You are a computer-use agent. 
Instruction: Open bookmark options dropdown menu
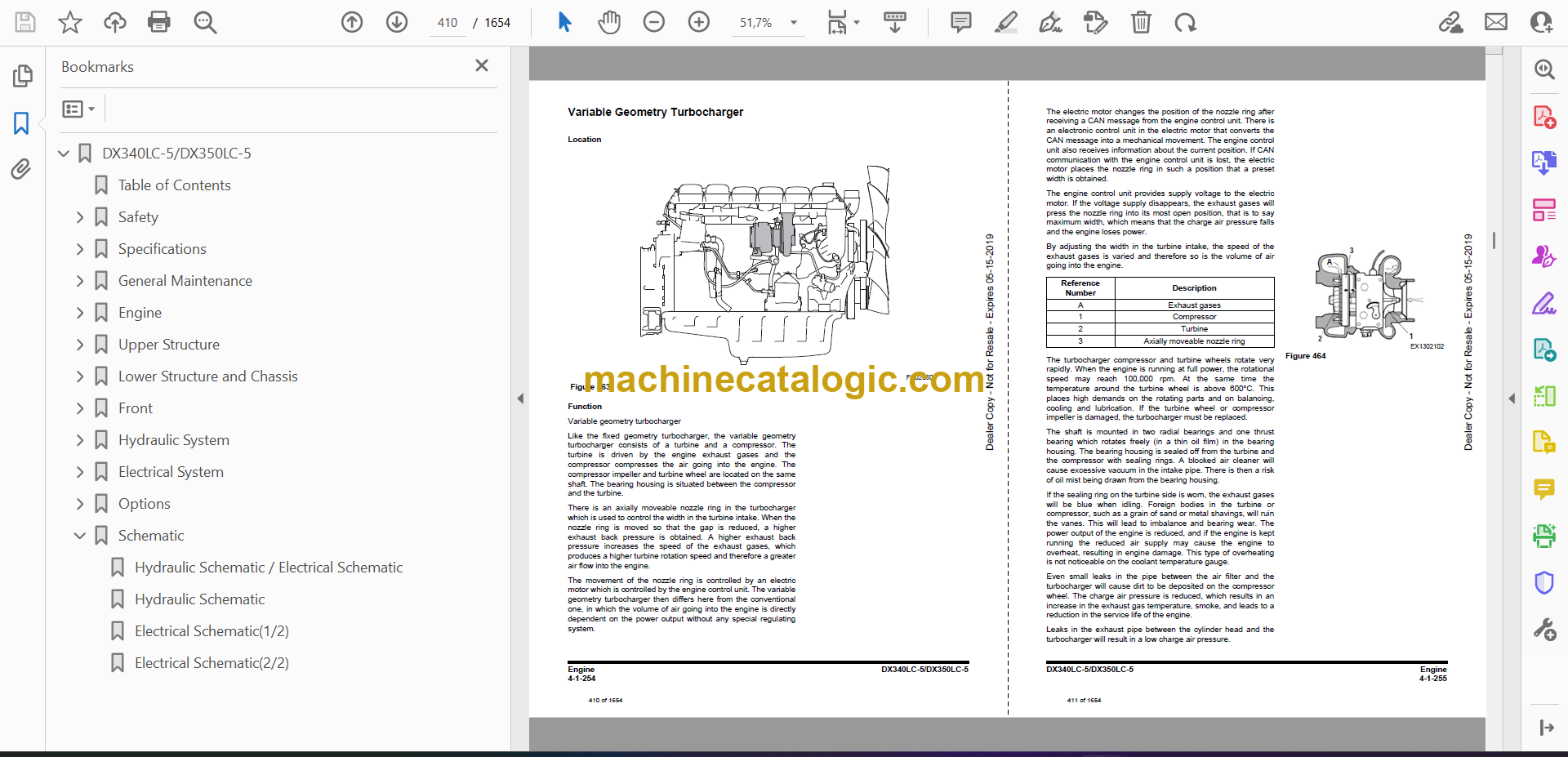[x=79, y=109]
